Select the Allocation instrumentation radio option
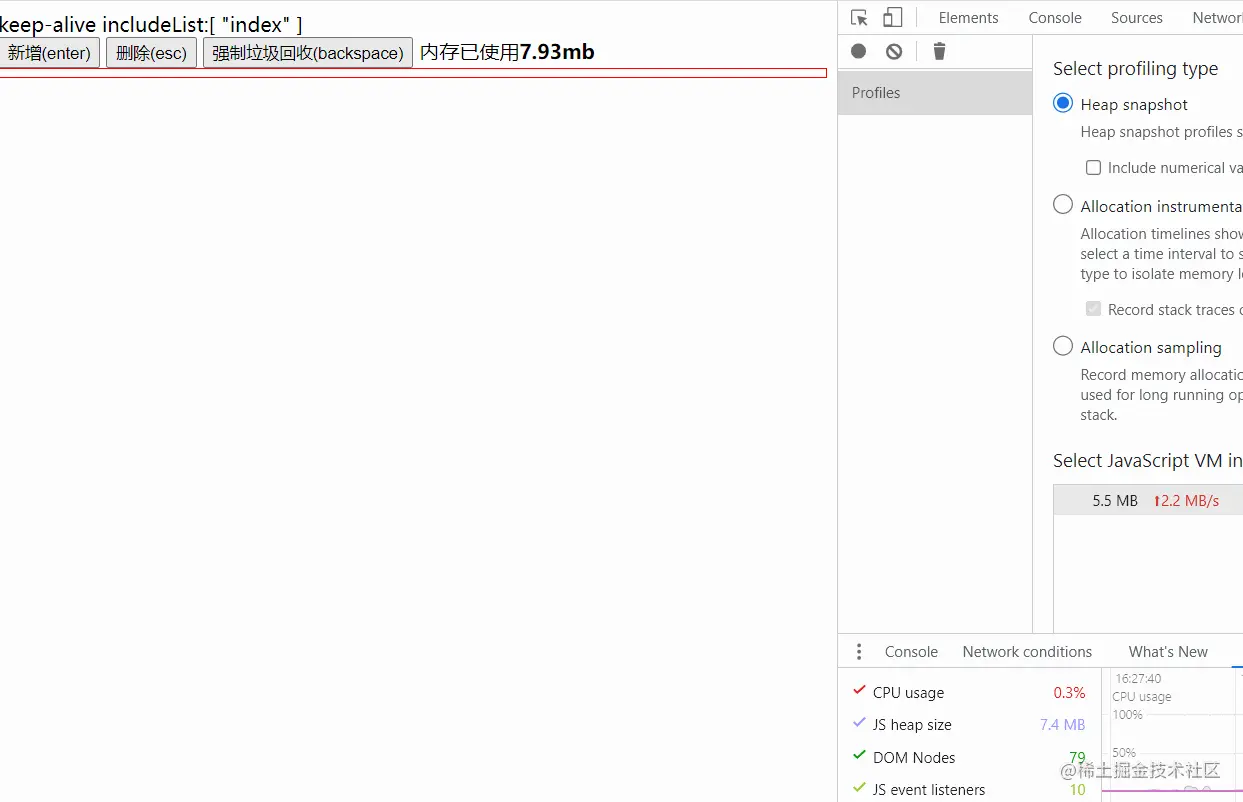 click(x=1063, y=205)
